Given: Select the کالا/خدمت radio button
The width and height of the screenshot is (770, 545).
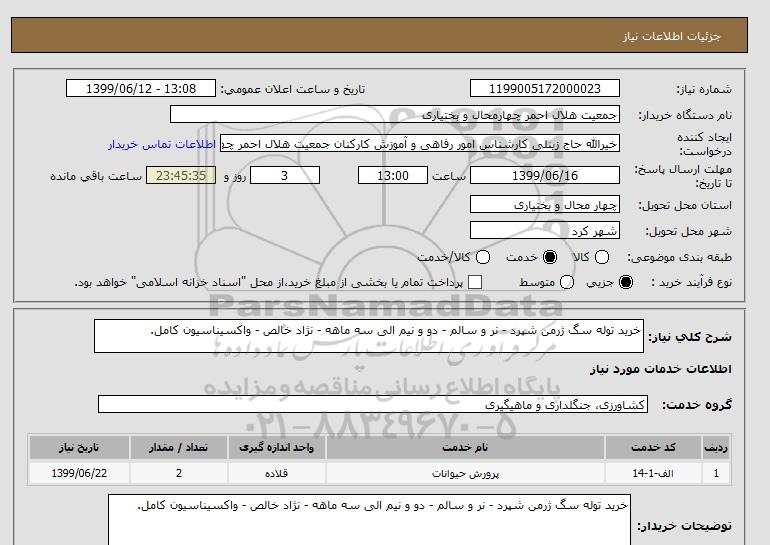Looking at the screenshot, I should (x=483, y=257).
